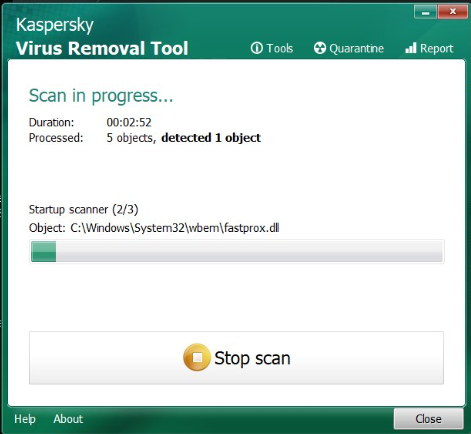Click the scan progress bar
This screenshot has width=471, height=434.
point(237,251)
